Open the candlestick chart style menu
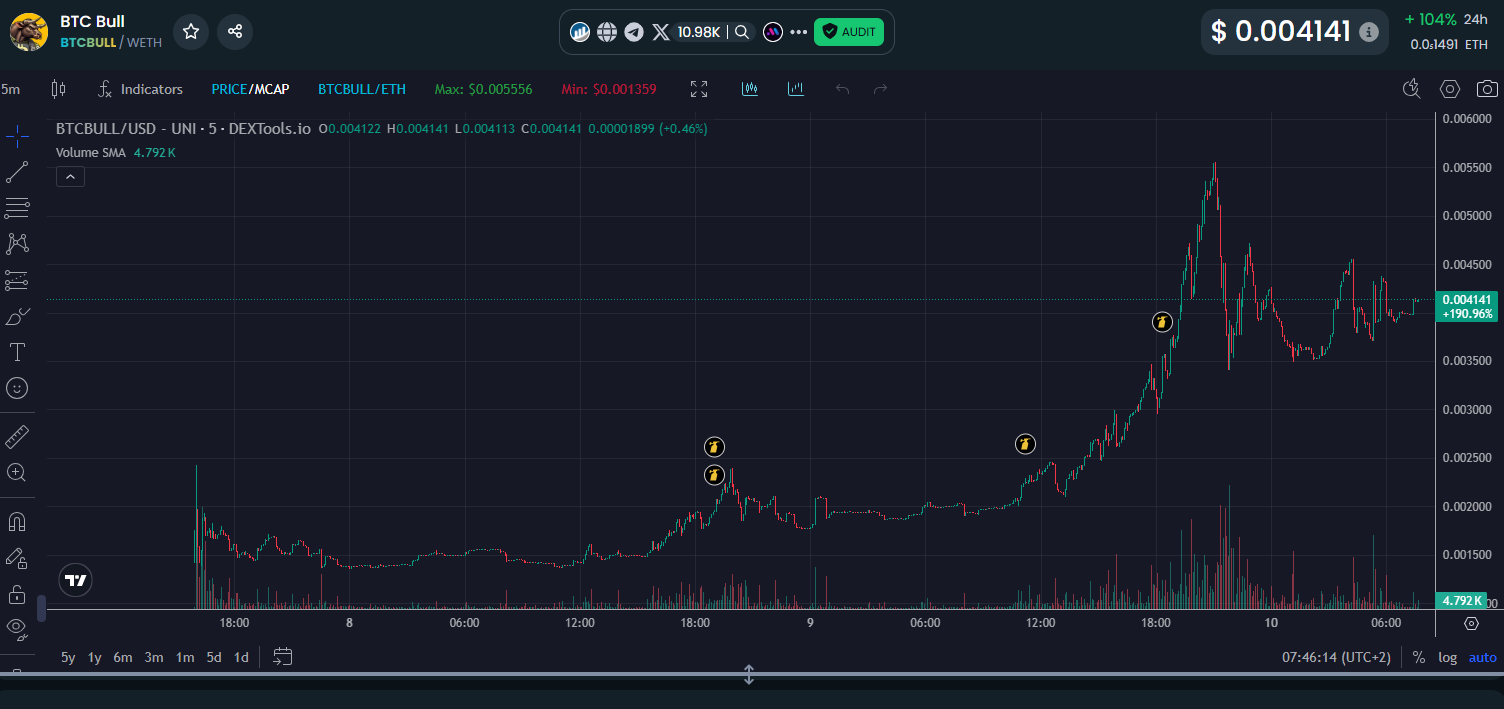This screenshot has height=709, width=1504. pos(58,89)
